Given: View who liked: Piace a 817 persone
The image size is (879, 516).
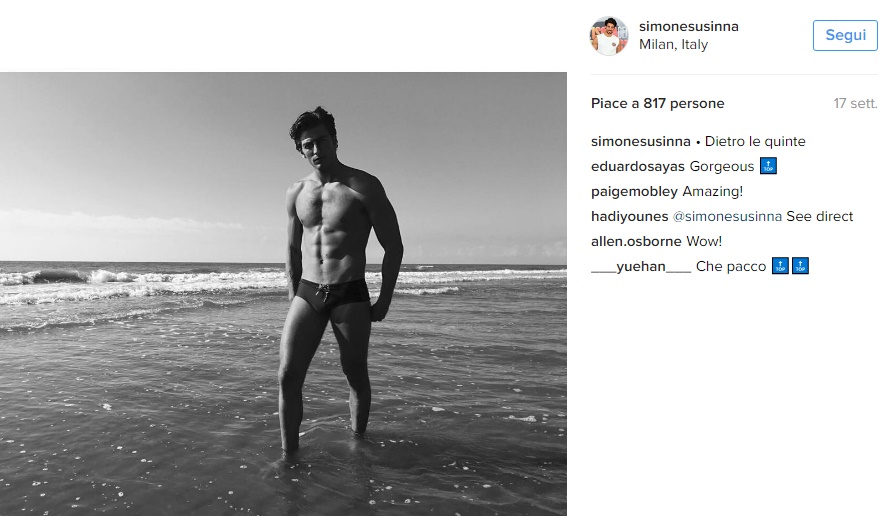Looking at the screenshot, I should [x=658, y=103].
